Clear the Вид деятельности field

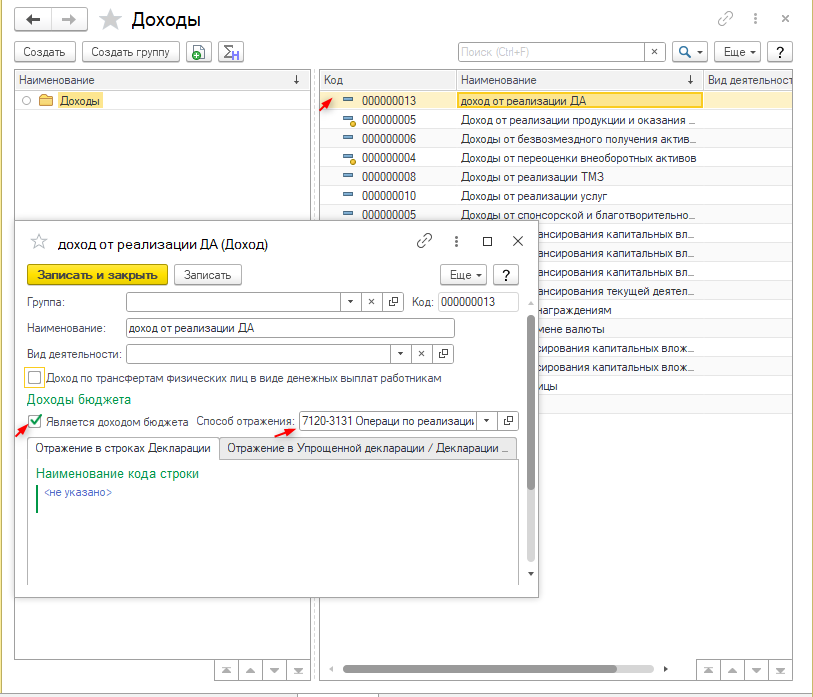tap(422, 354)
